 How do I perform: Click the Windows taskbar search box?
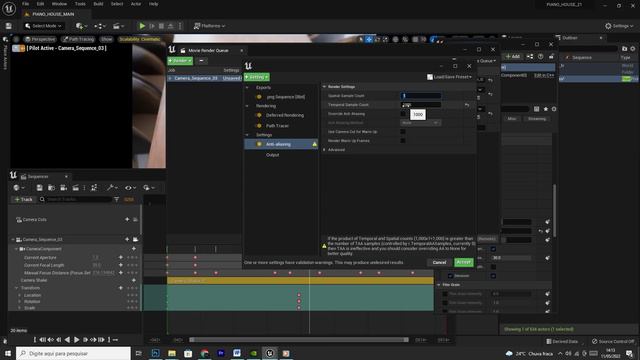(73, 353)
